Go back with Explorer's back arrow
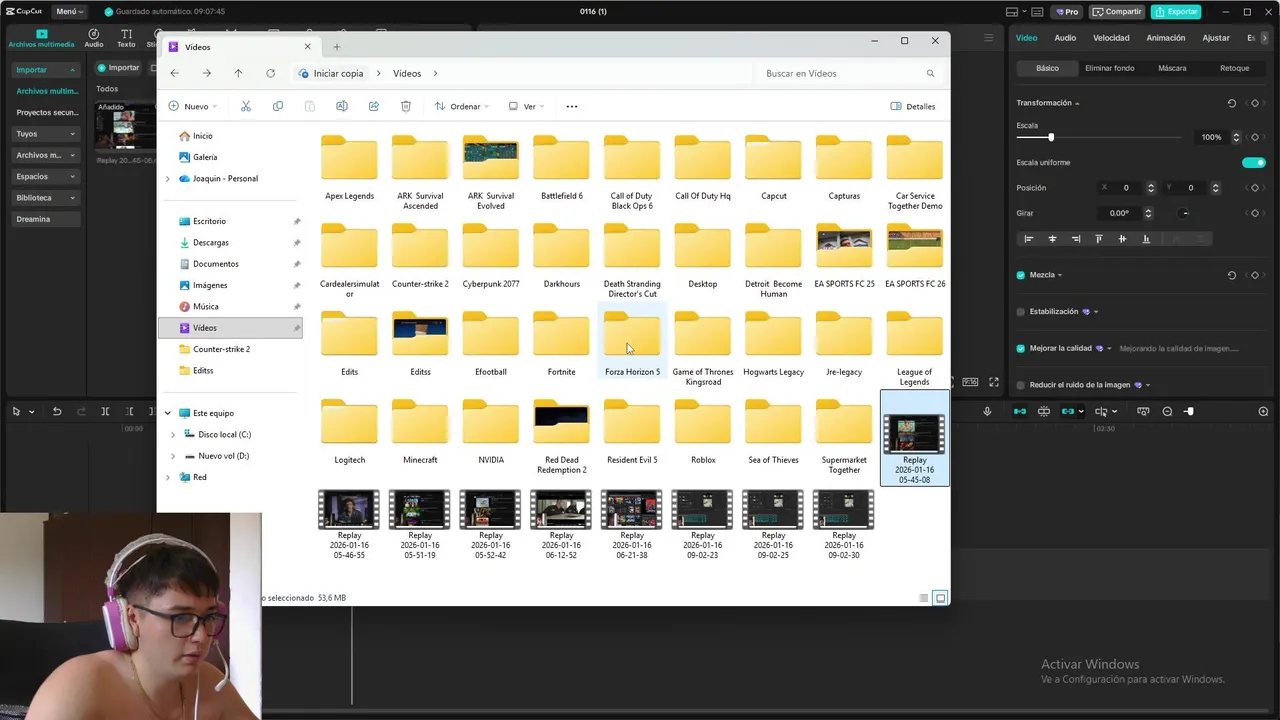Image resolution: width=1280 pixels, height=720 pixels. click(174, 73)
